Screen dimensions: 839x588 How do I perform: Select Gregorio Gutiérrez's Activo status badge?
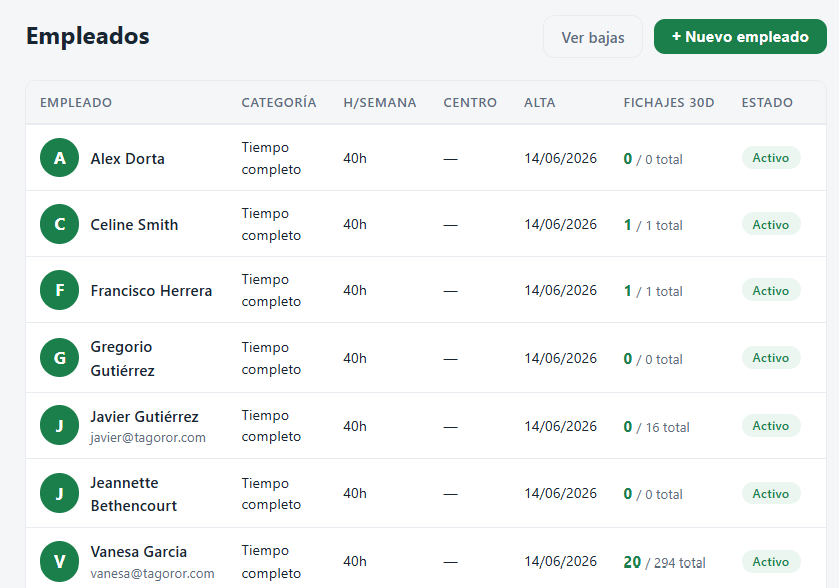point(771,357)
